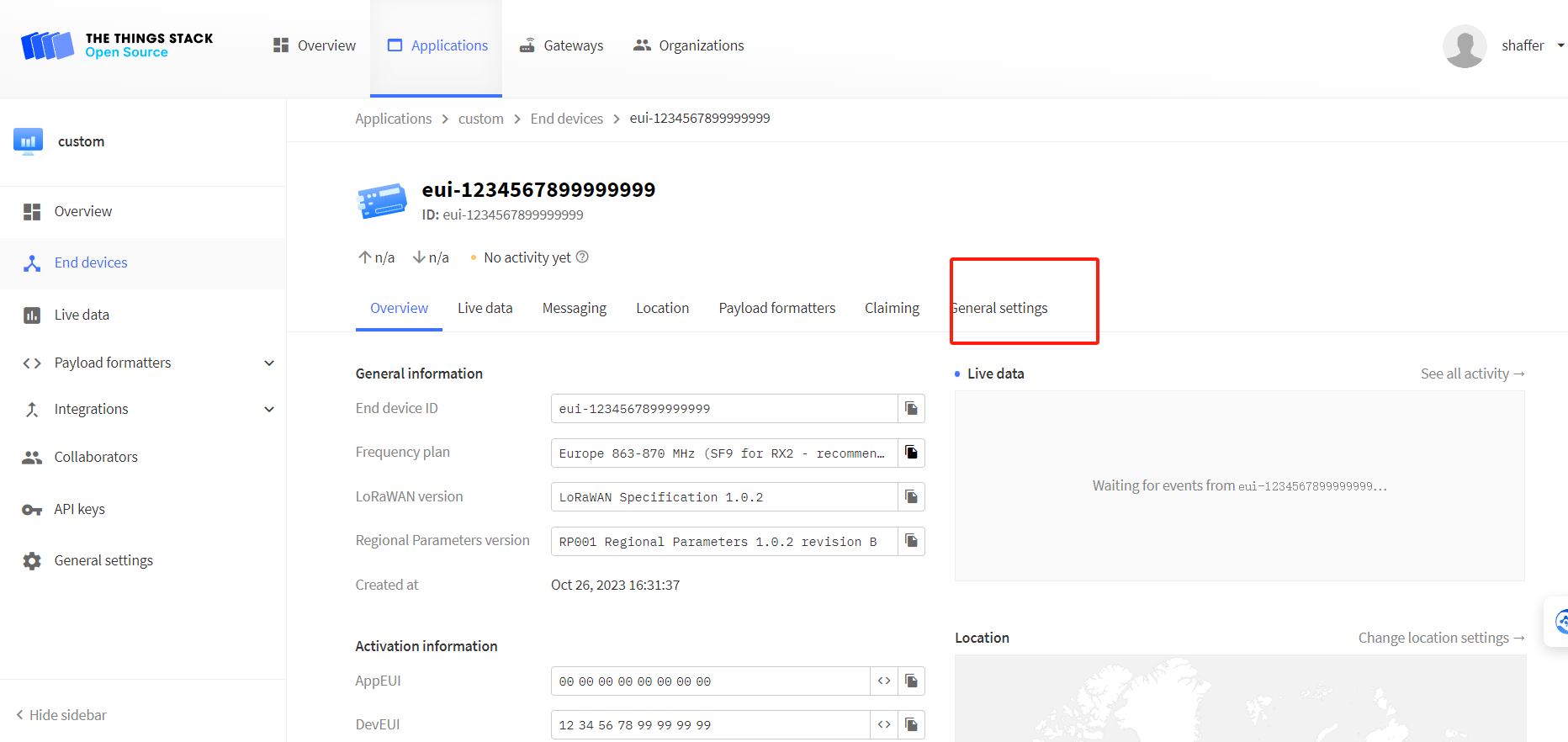Image resolution: width=1568 pixels, height=742 pixels.
Task: Click the shaffer profile avatar
Action: pos(1464,45)
